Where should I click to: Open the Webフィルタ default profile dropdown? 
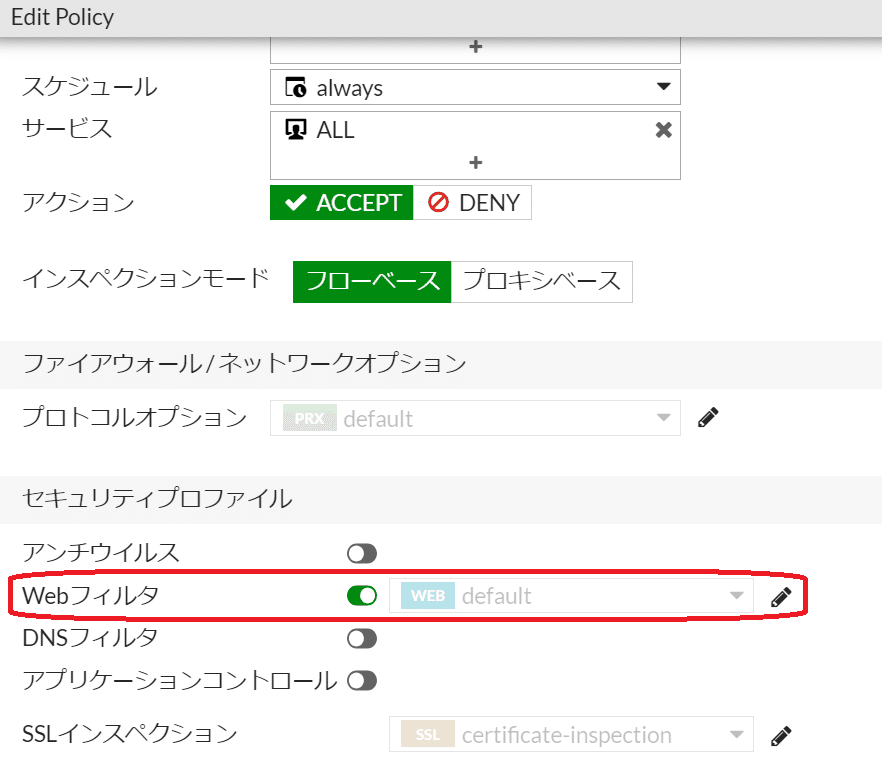coord(571,596)
